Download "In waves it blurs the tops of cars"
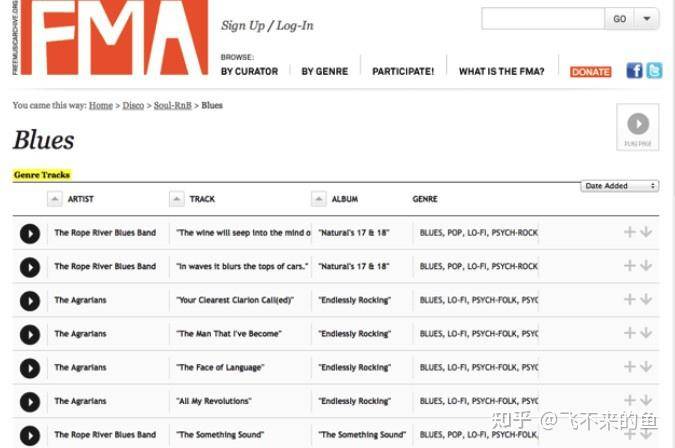Image resolution: width=675 pixels, height=448 pixels. point(646,266)
